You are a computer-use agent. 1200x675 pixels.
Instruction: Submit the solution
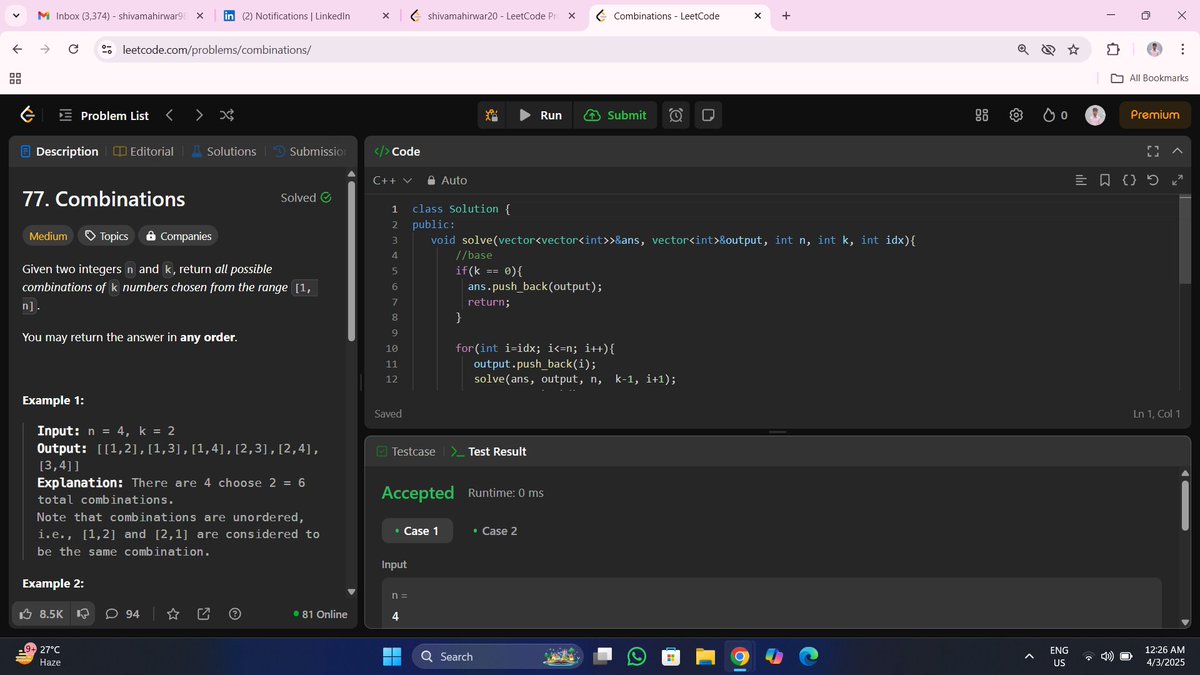[x=615, y=115]
